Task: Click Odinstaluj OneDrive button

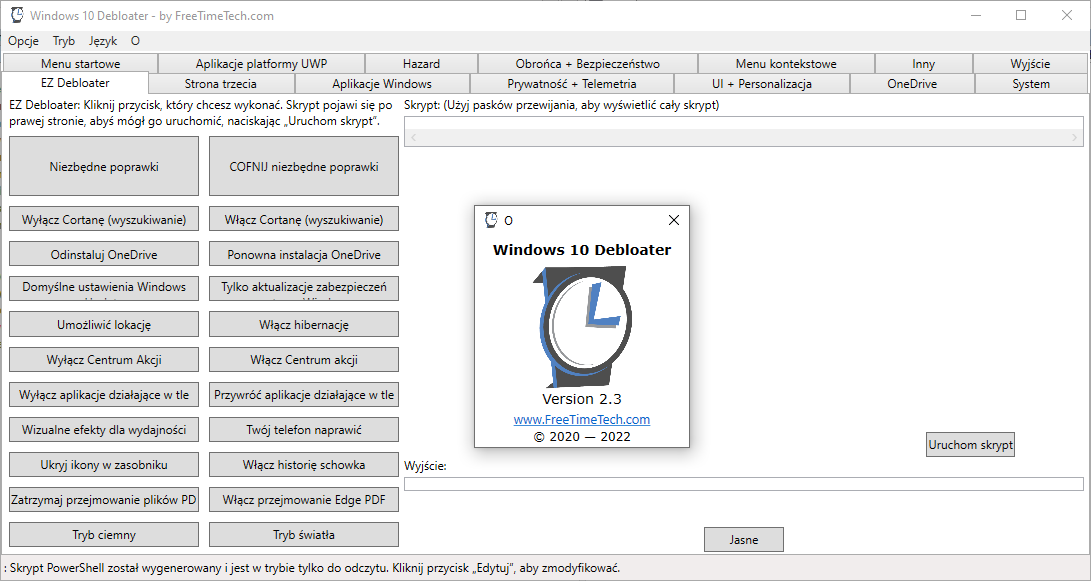Action: click(x=104, y=254)
